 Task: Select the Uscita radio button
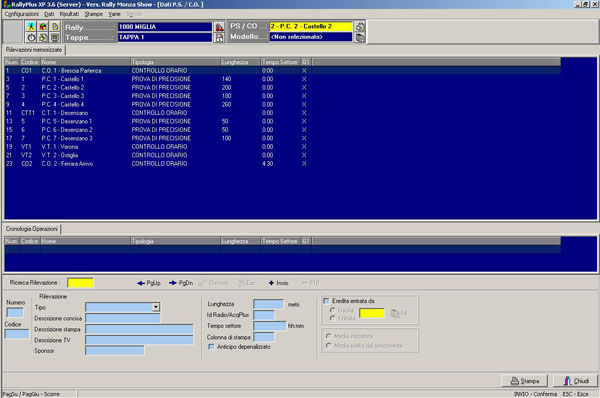coord(332,310)
